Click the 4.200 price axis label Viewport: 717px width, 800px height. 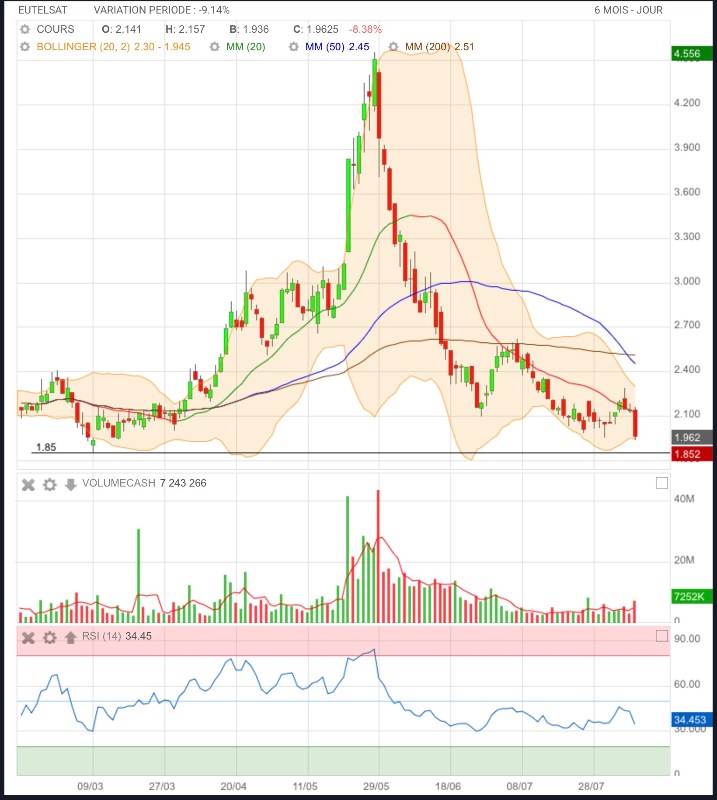point(687,103)
